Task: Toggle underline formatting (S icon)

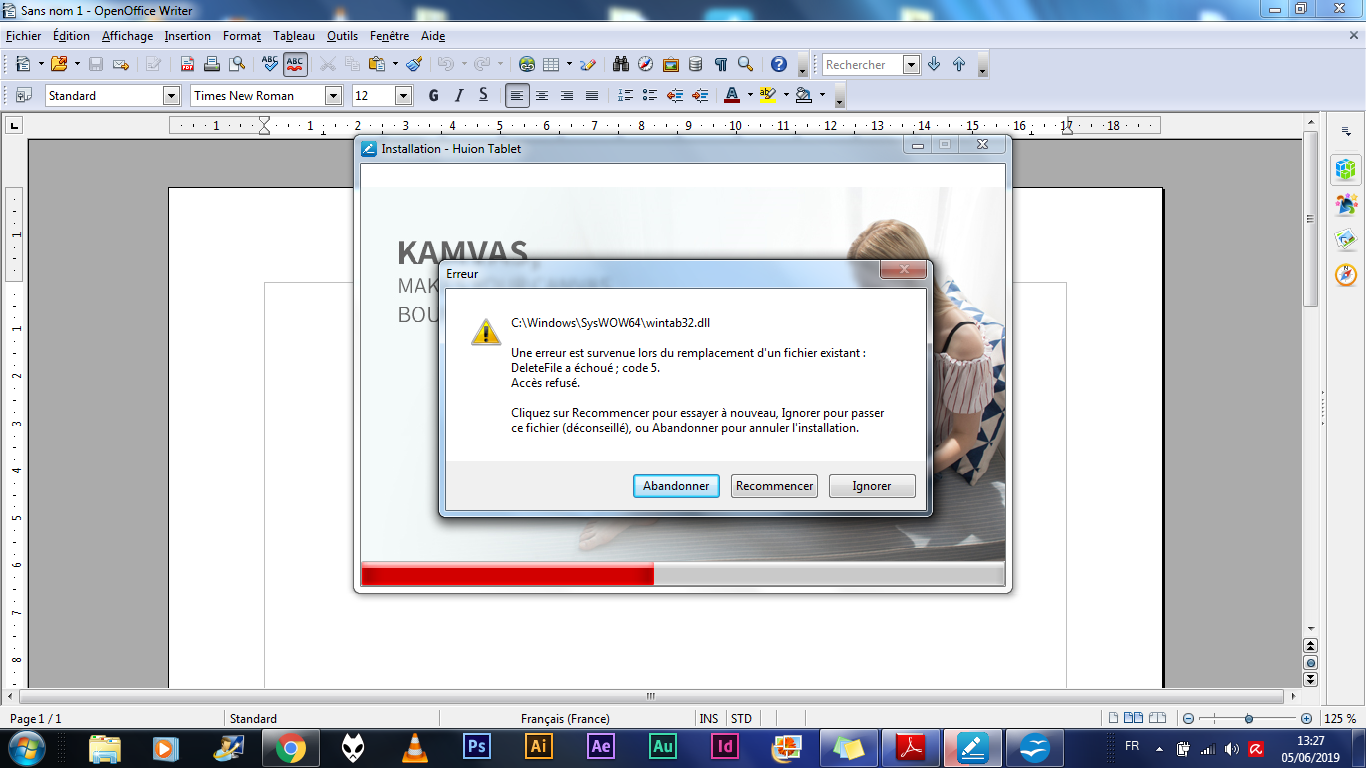Action: click(x=483, y=96)
